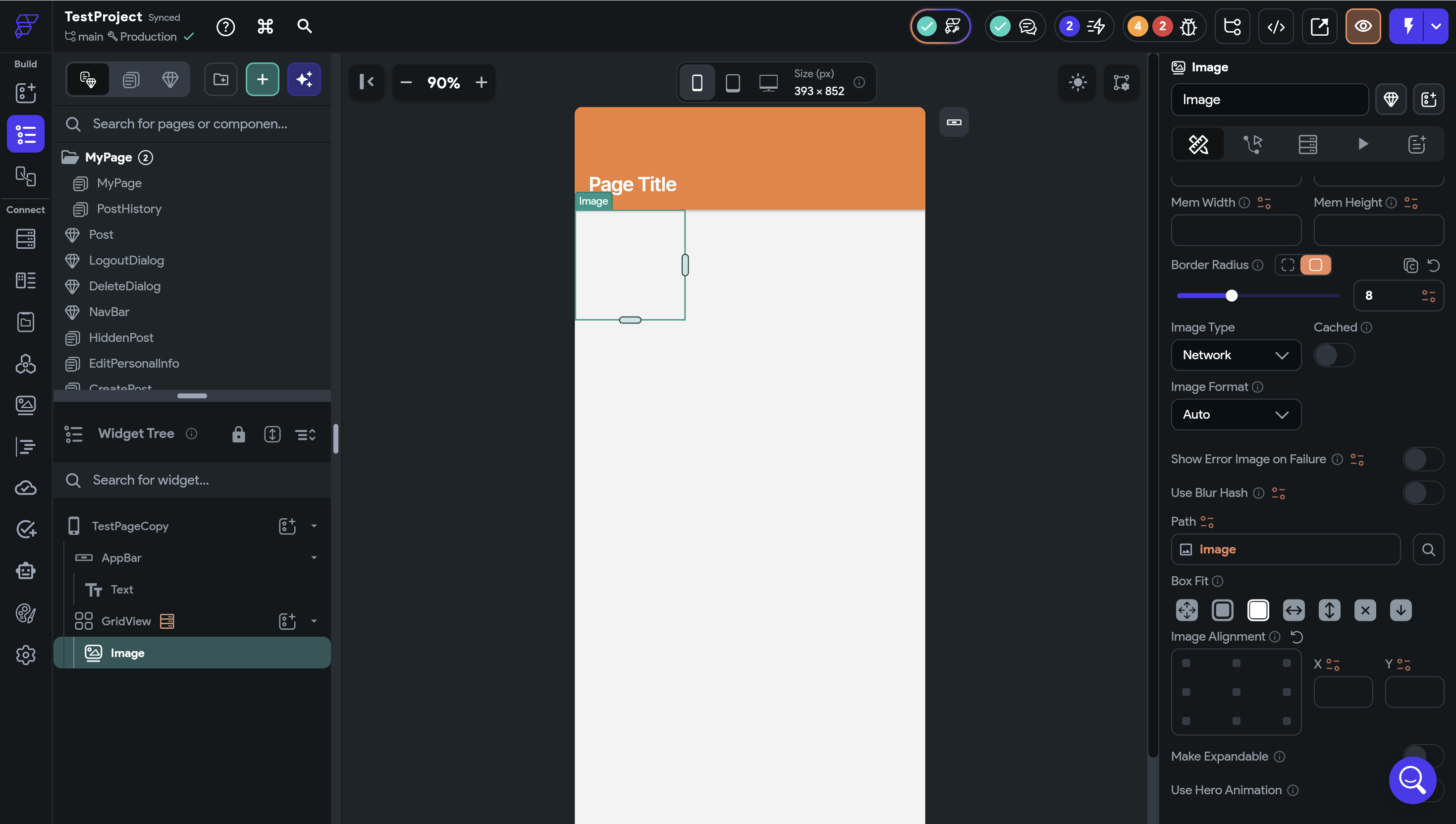Select tablet device preview icon
Image resolution: width=1456 pixels, height=824 pixels.
[x=733, y=83]
